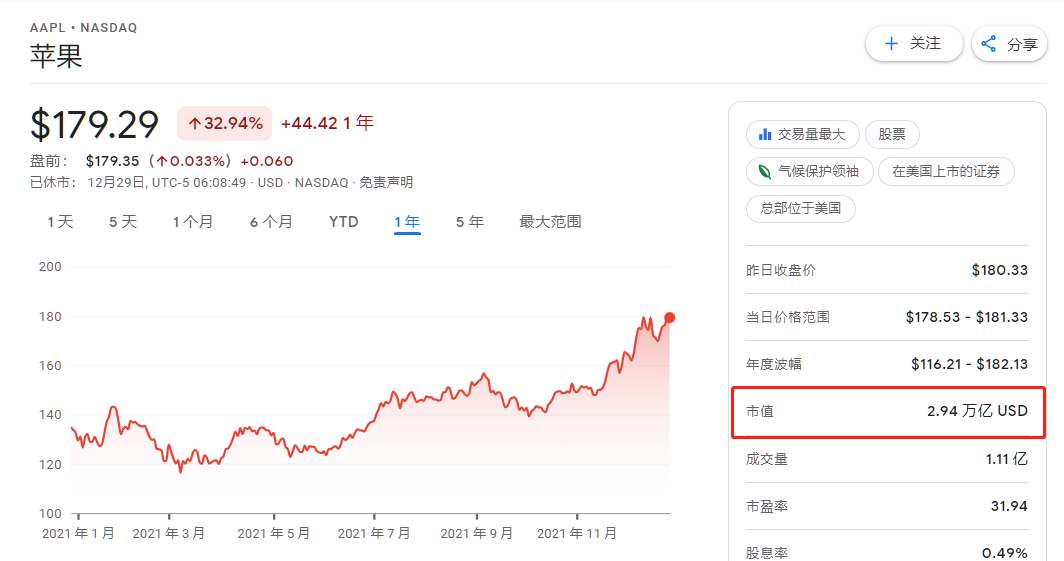Viewport: 1064px width, 561px height.
Task: Click the 2021 年 3 月 axis label
Action: [169, 534]
